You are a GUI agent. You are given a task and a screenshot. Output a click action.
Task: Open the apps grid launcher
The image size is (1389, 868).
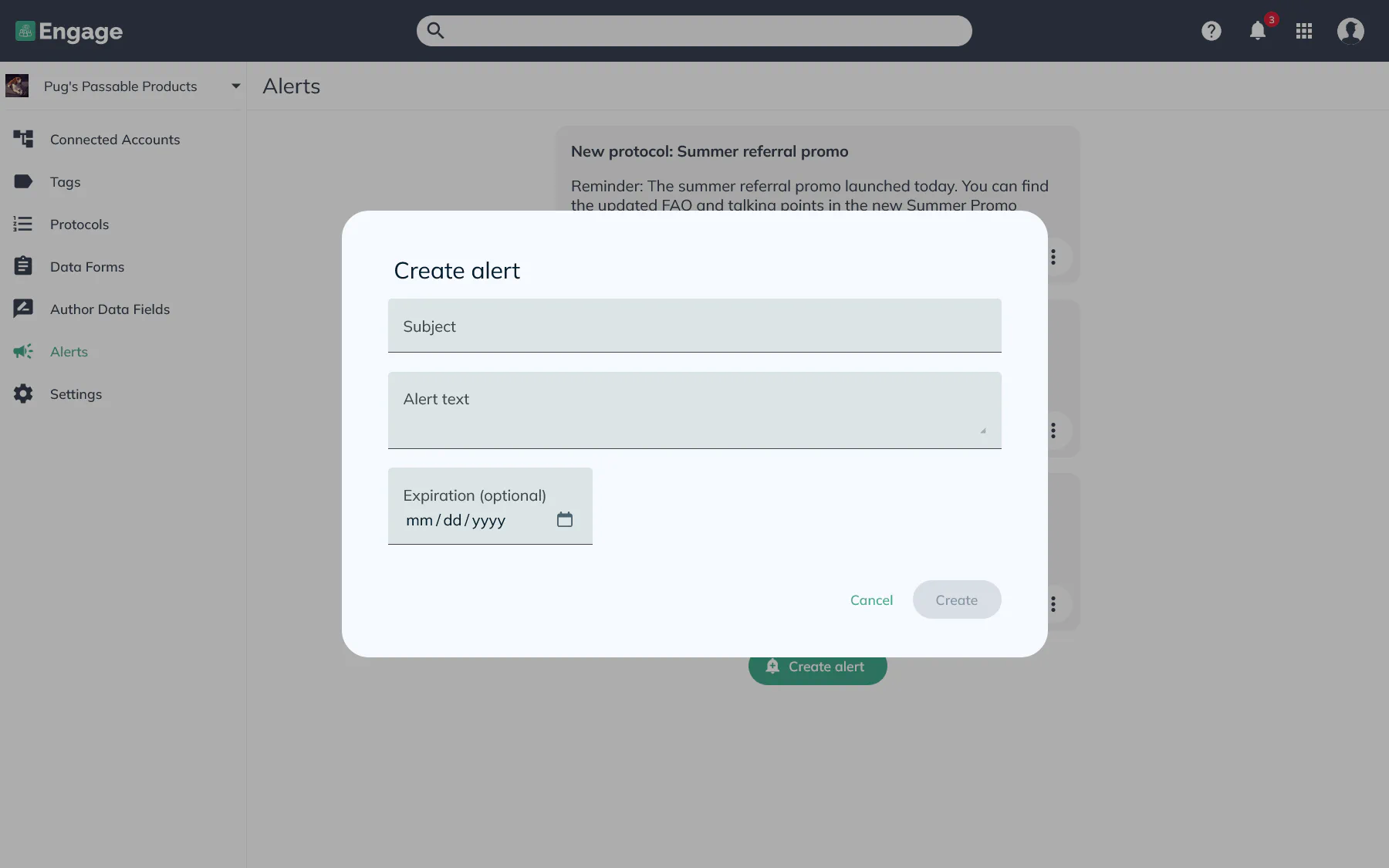(x=1304, y=31)
